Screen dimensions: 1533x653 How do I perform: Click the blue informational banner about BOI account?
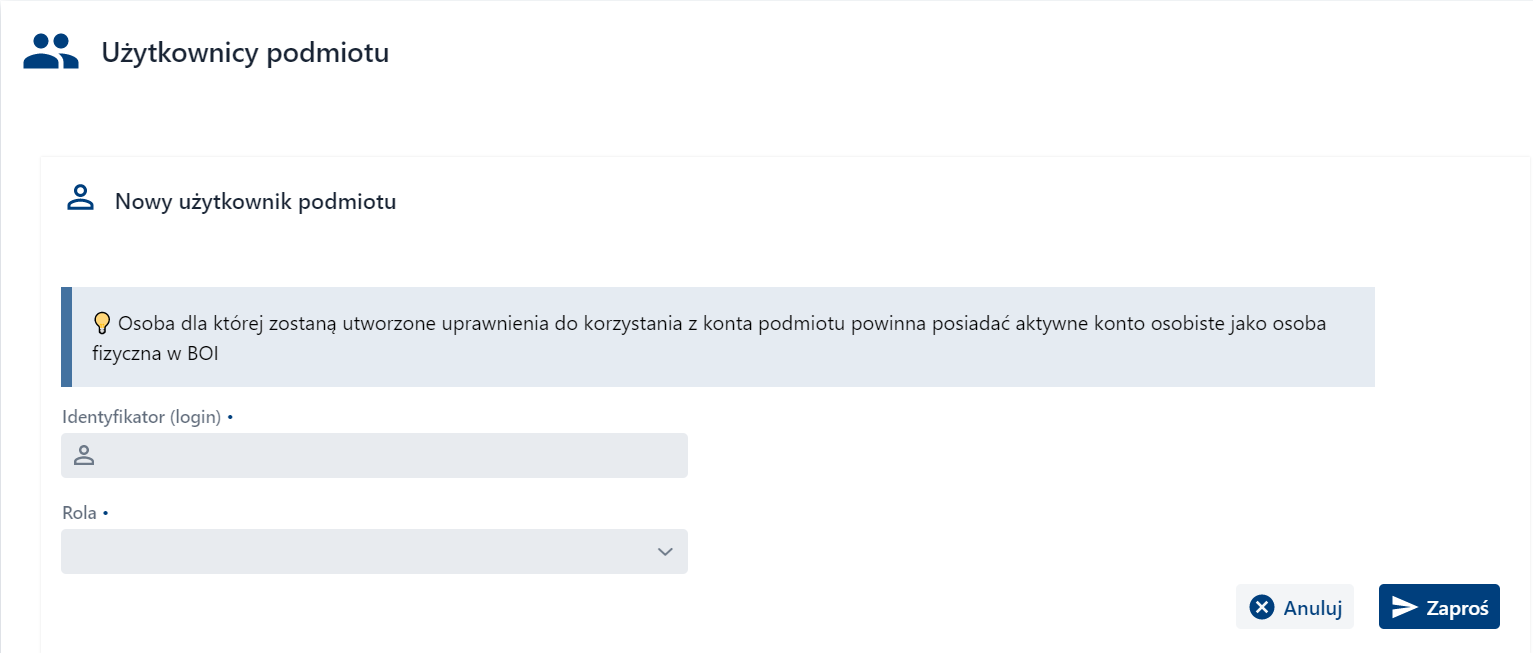(x=717, y=336)
